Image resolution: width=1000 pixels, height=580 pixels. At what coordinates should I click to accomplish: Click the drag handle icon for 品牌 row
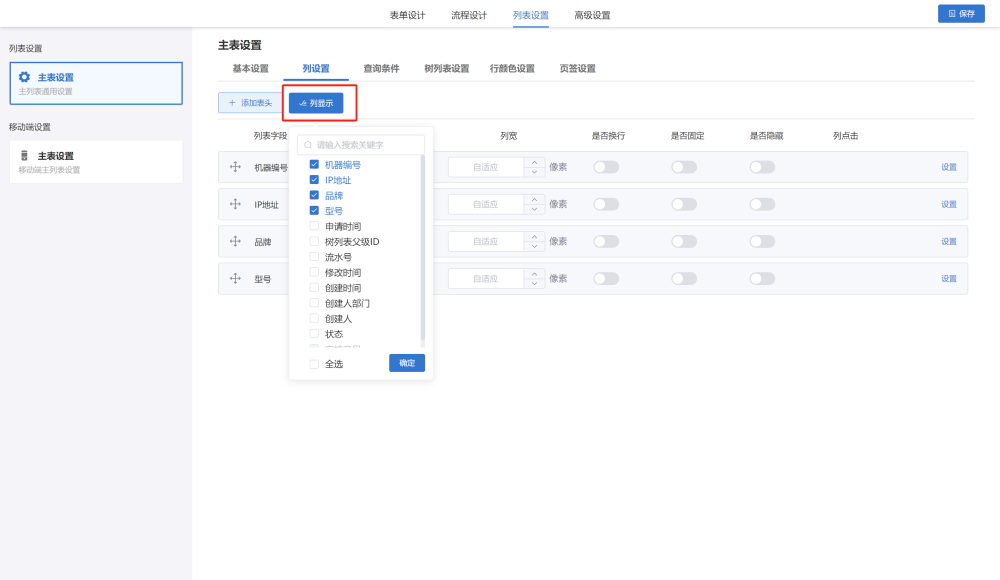click(236, 241)
